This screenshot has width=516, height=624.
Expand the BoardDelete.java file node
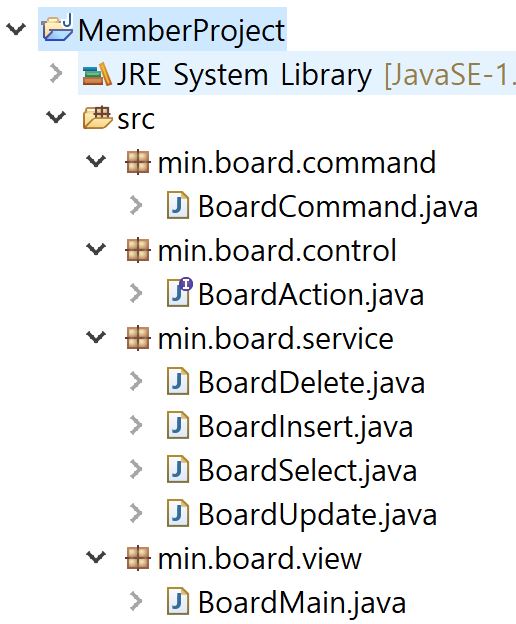[x=136, y=381]
